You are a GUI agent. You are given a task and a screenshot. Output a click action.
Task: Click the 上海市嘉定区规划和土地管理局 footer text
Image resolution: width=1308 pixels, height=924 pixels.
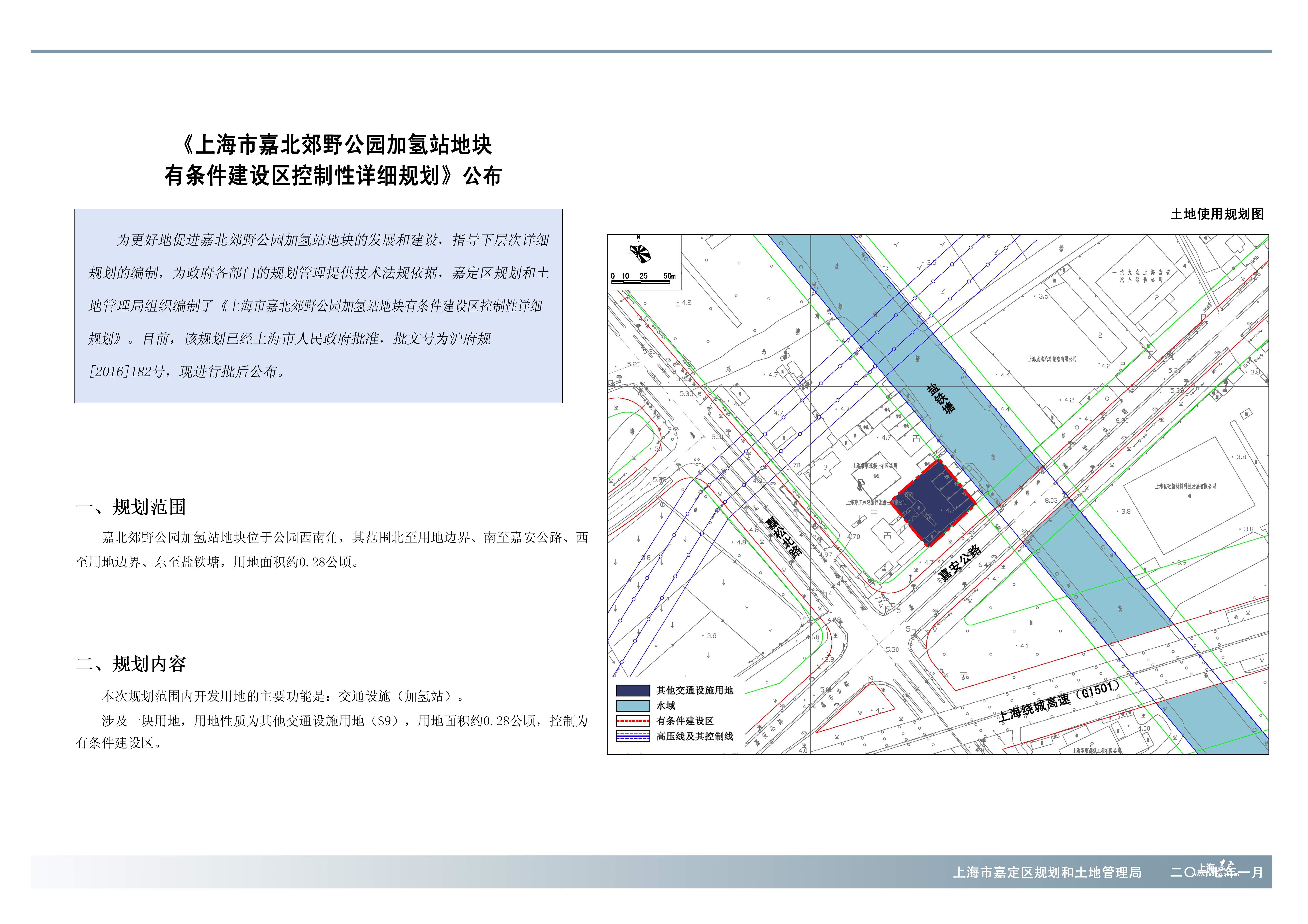1047,873
